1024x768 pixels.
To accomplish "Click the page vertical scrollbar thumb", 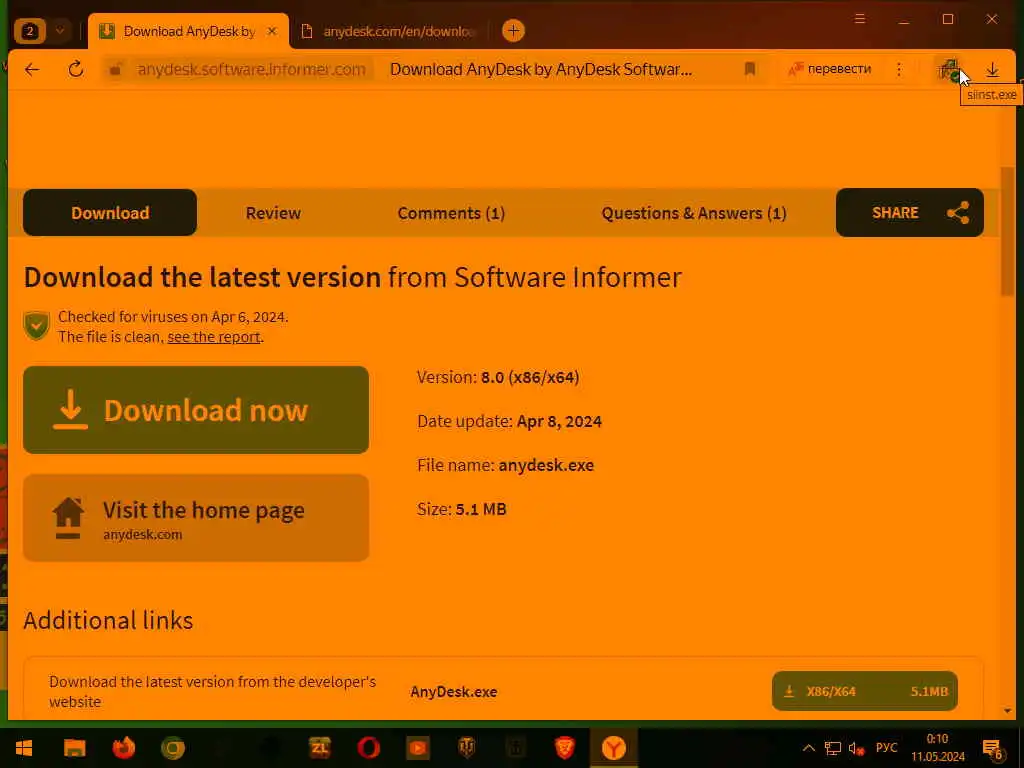I will pos(1008,232).
